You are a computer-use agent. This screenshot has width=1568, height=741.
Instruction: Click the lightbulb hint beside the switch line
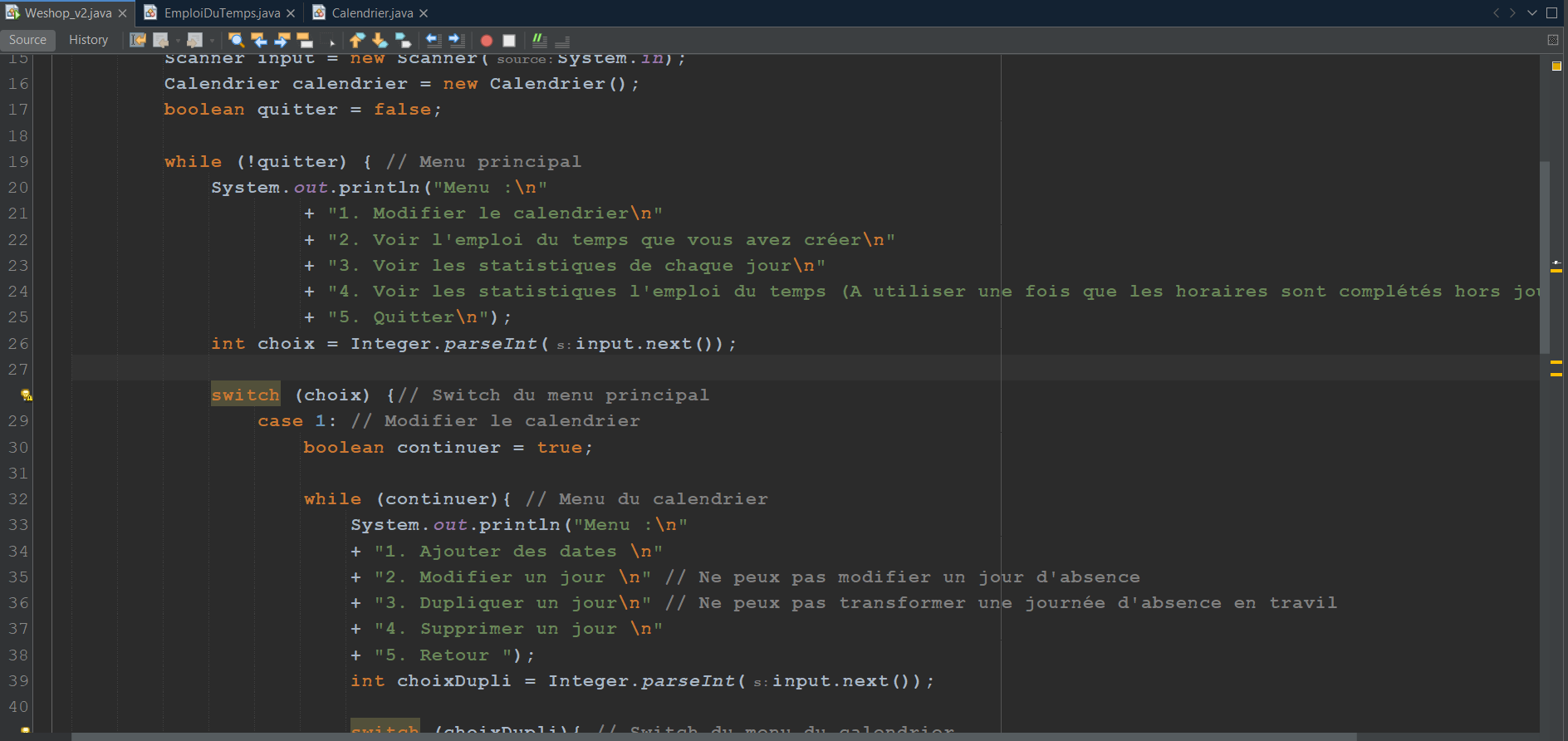[26, 395]
